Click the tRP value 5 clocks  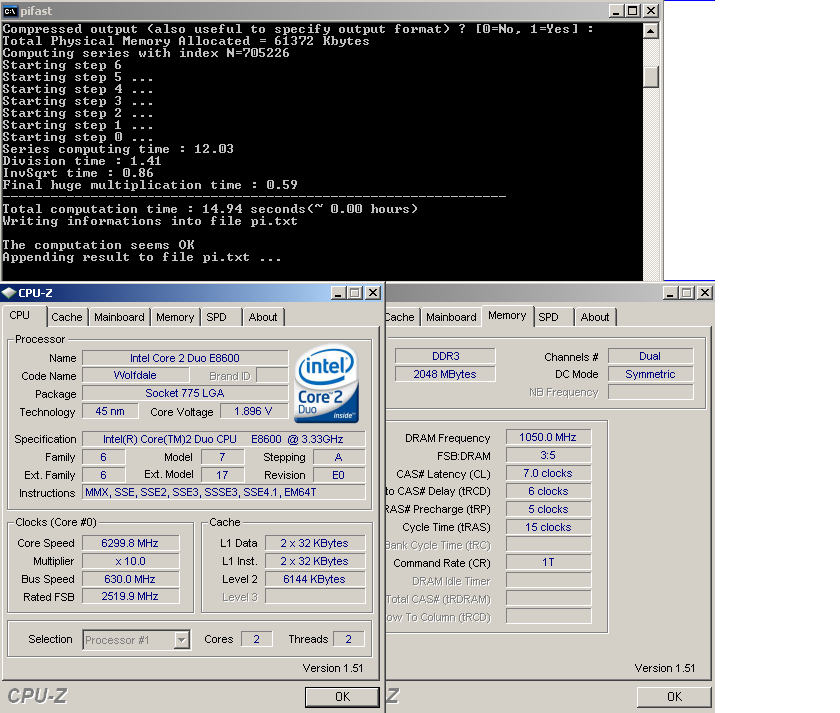549,509
